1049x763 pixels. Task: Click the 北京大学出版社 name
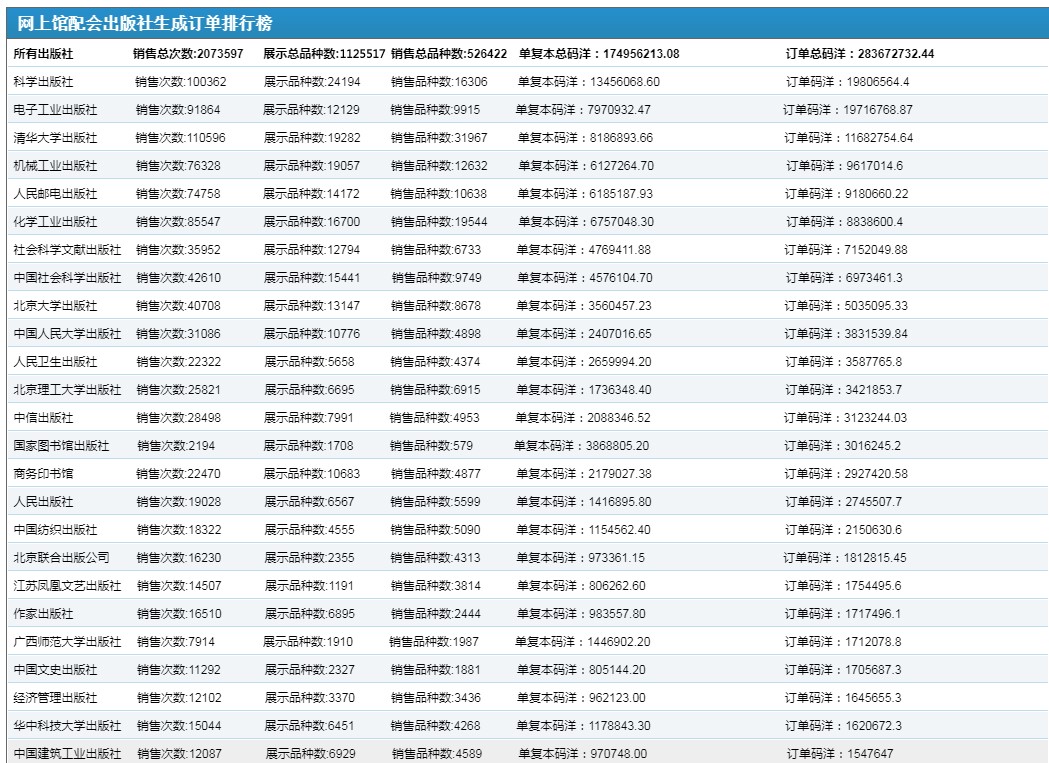(56, 306)
